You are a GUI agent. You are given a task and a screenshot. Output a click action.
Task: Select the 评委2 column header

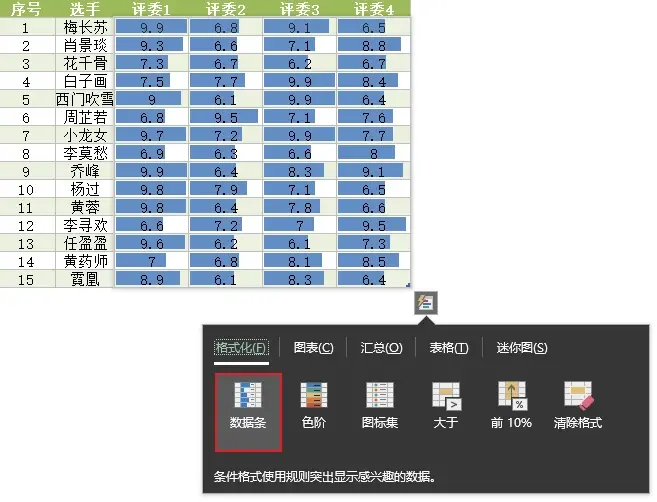coord(225,8)
